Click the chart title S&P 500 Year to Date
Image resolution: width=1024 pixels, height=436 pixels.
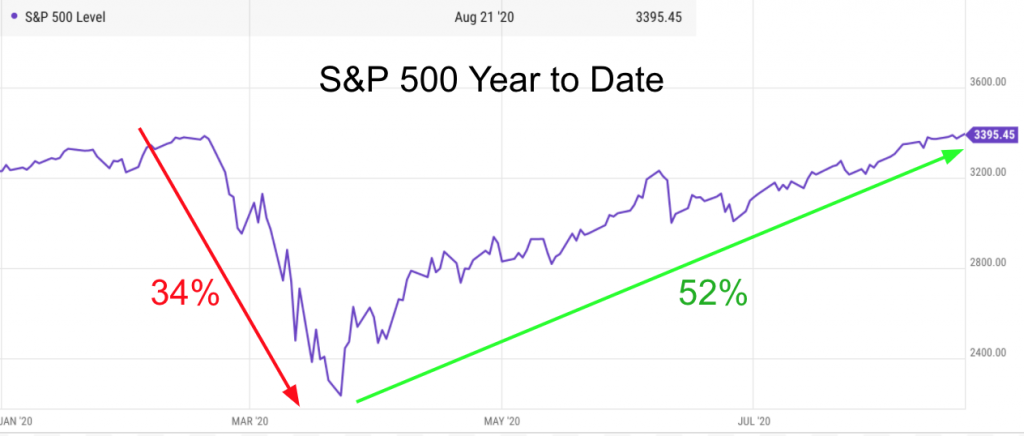(492, 82)
